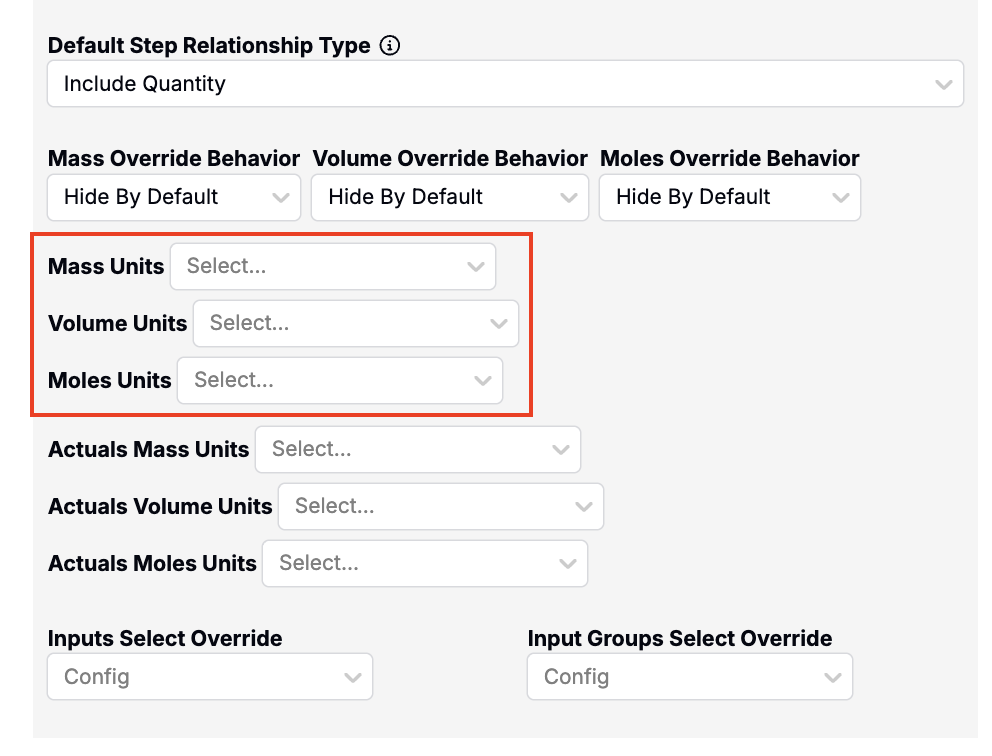Open the Mass Override Behavior dropdown

[173, 197]
